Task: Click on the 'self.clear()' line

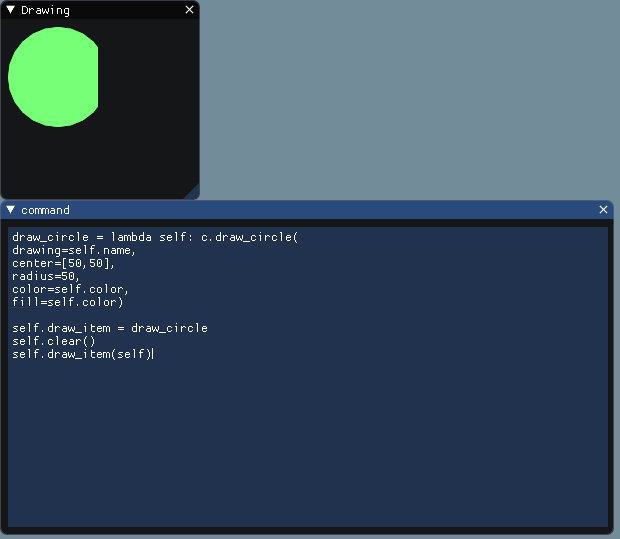Action: pos(53,341)
